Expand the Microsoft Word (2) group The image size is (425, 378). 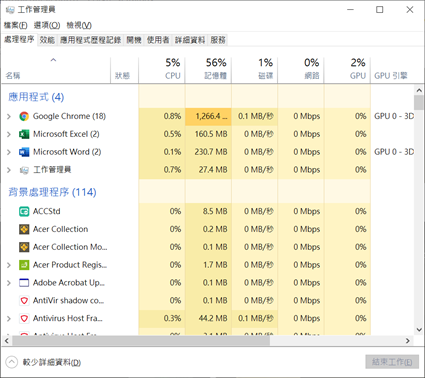coord(9,152)
